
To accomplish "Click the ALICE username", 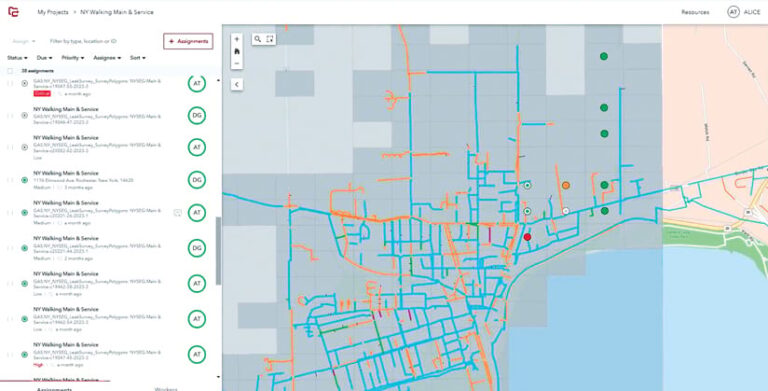I will coord(752,12).
